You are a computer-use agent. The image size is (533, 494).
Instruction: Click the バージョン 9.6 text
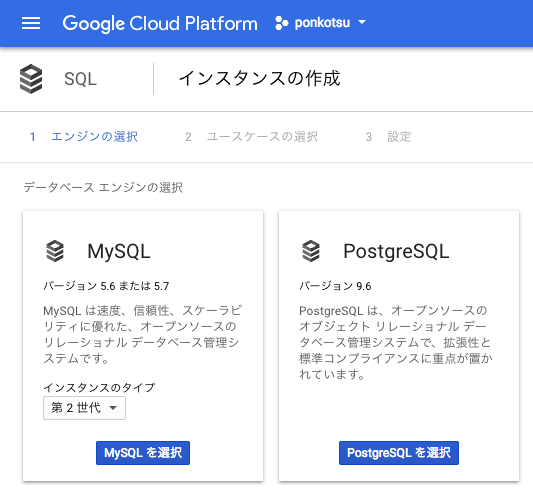coord(335,286)
